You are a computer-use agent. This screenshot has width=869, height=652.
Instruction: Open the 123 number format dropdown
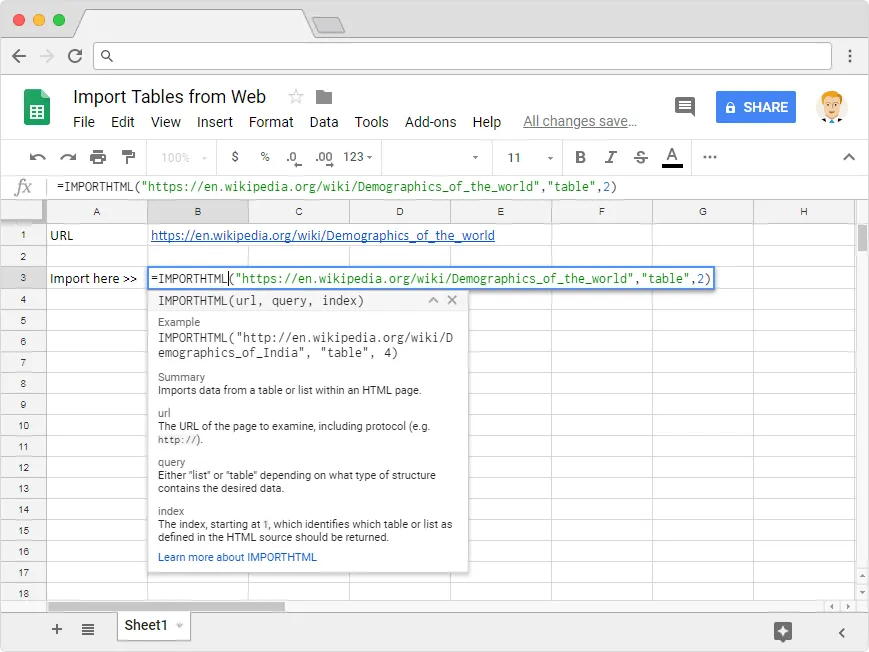358,157
